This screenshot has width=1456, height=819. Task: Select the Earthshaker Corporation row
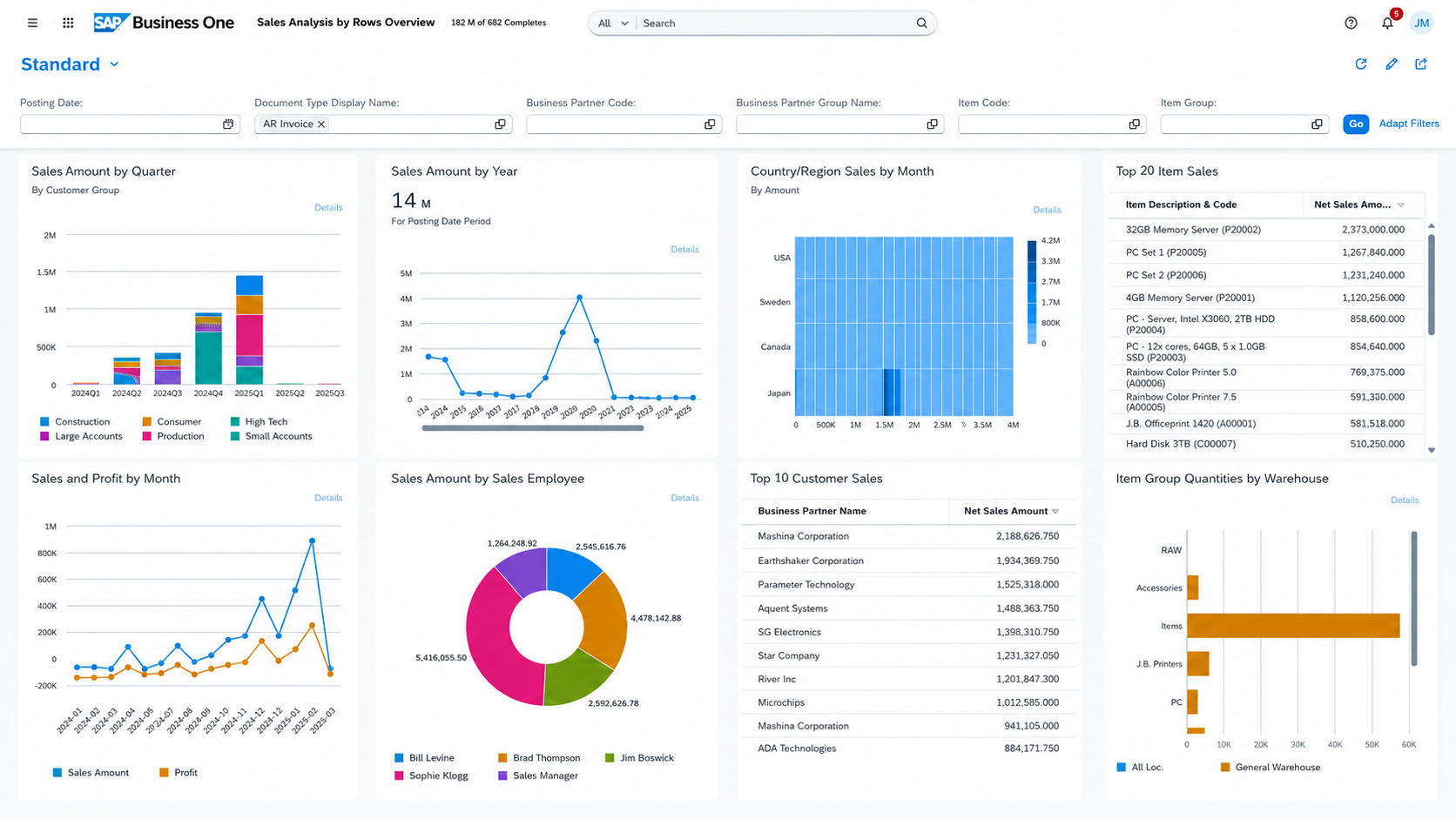pyautogui.click(x=908, y=561)
